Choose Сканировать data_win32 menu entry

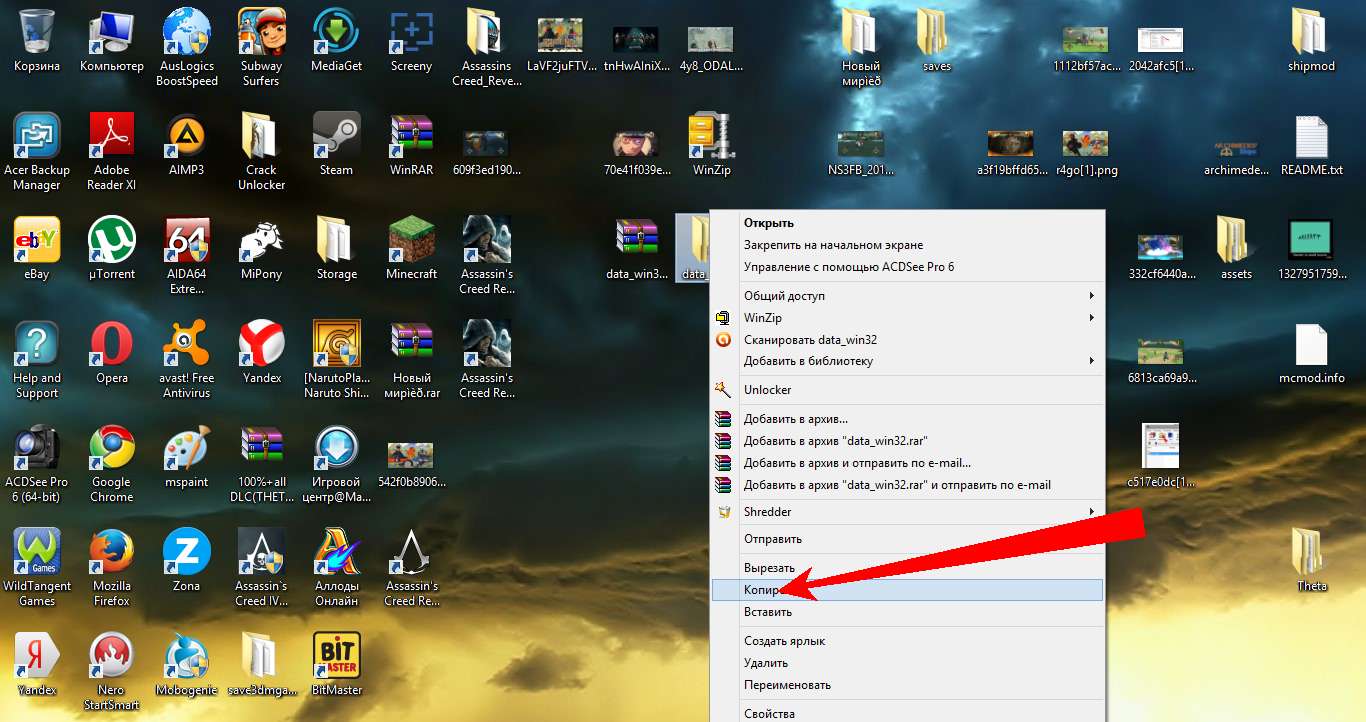point(907,340)
